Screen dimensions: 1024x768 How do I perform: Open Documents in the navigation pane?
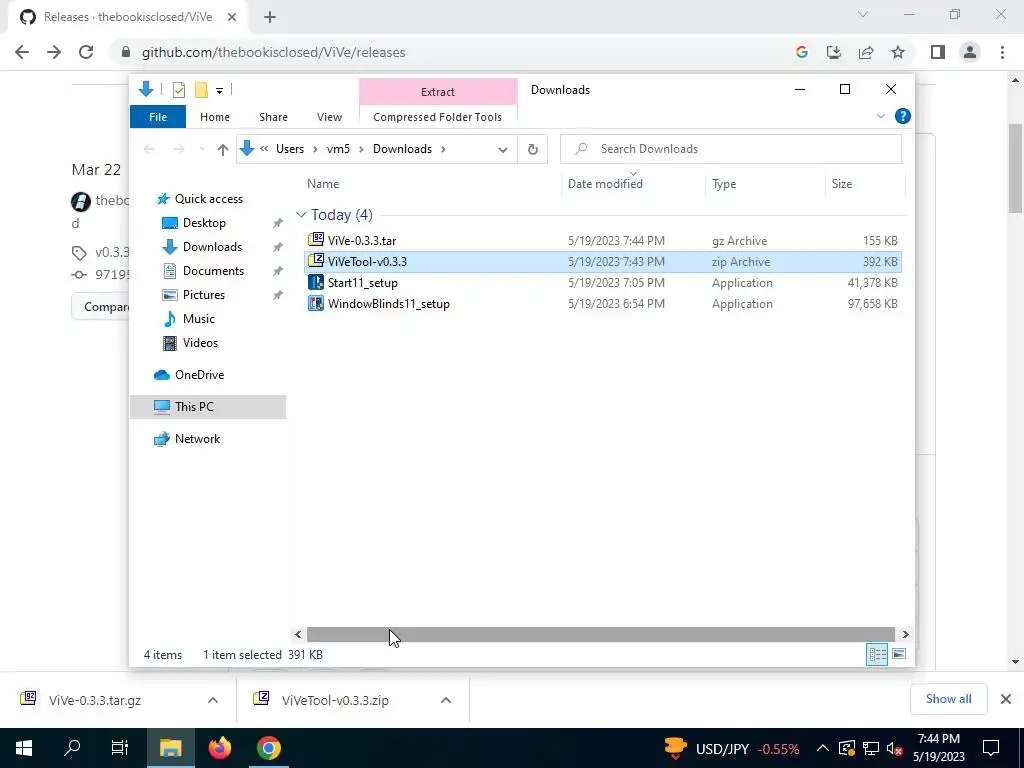(213, 271)
